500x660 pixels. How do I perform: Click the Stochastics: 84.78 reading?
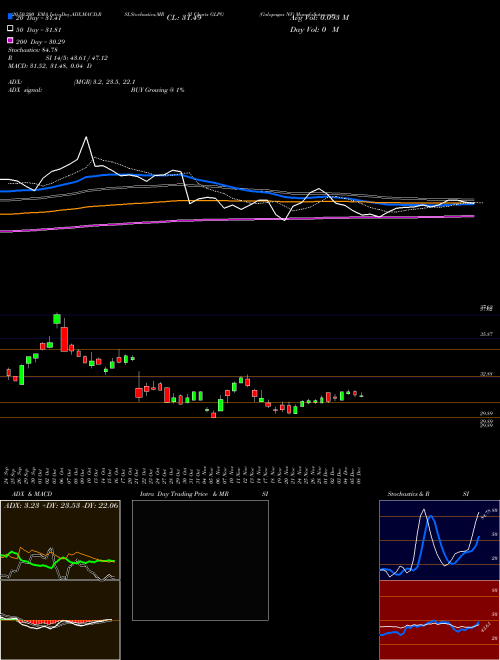pyautogui.click(x=33, y=50)
